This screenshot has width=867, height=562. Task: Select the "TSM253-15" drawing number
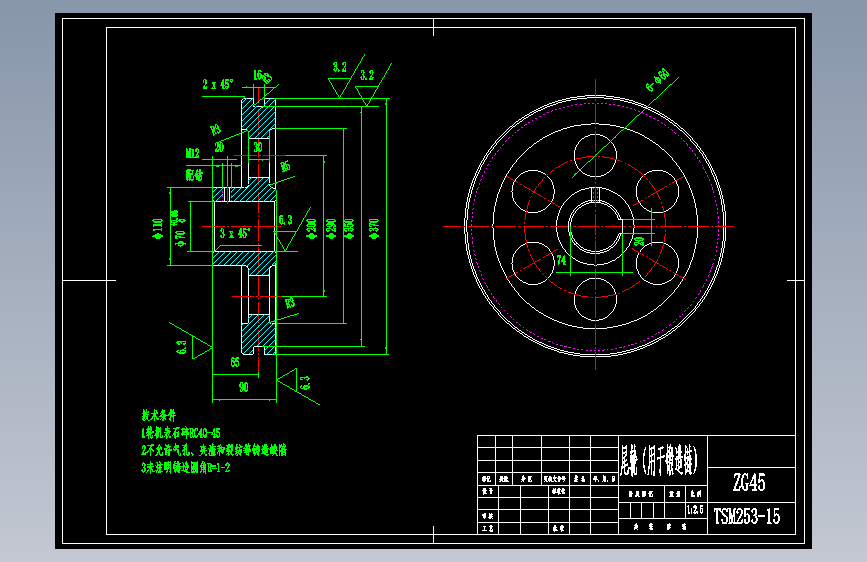[747, 517]
